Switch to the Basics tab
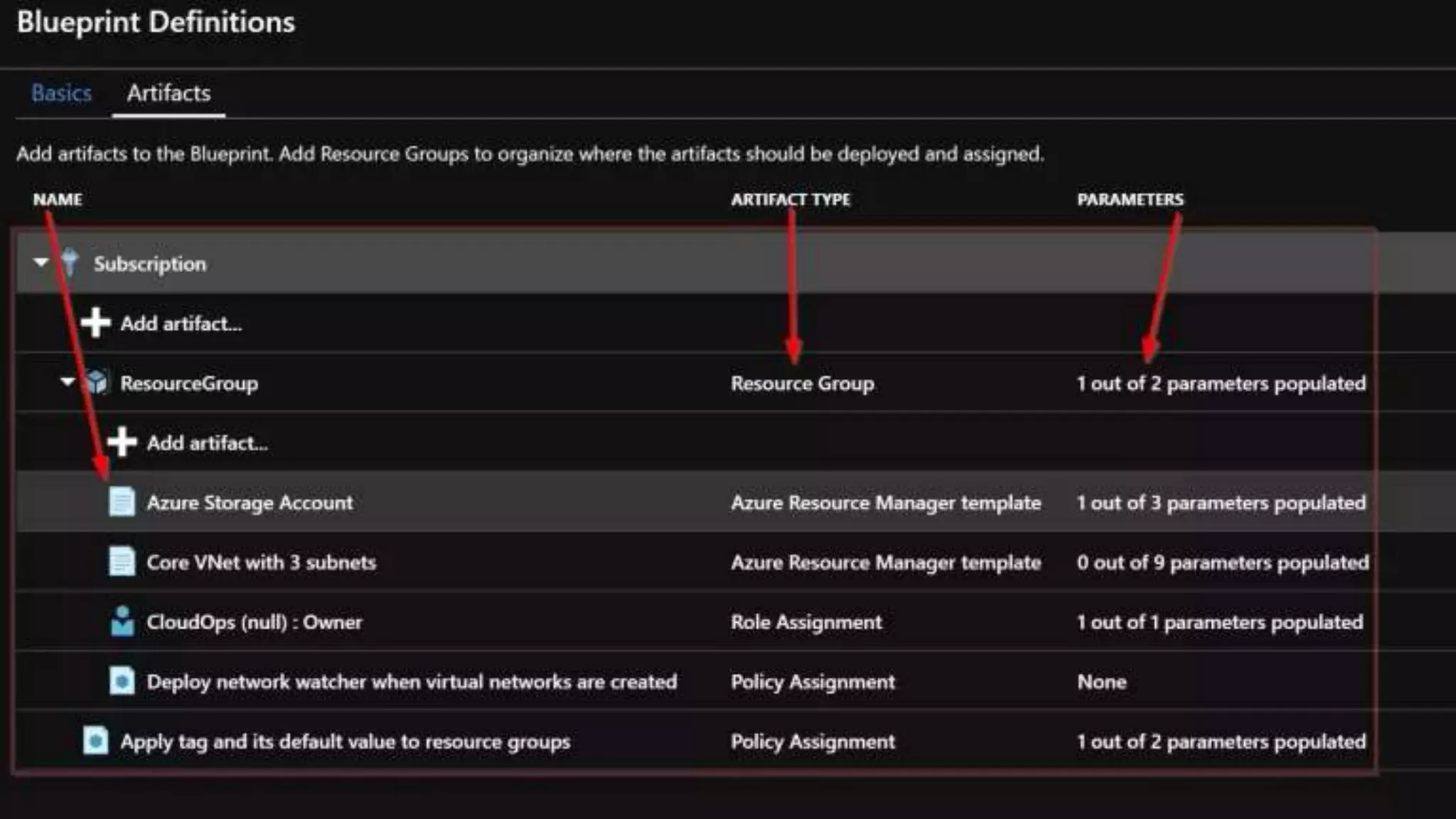This screenshot has width=1456, height=819. [x=61, y=93]
